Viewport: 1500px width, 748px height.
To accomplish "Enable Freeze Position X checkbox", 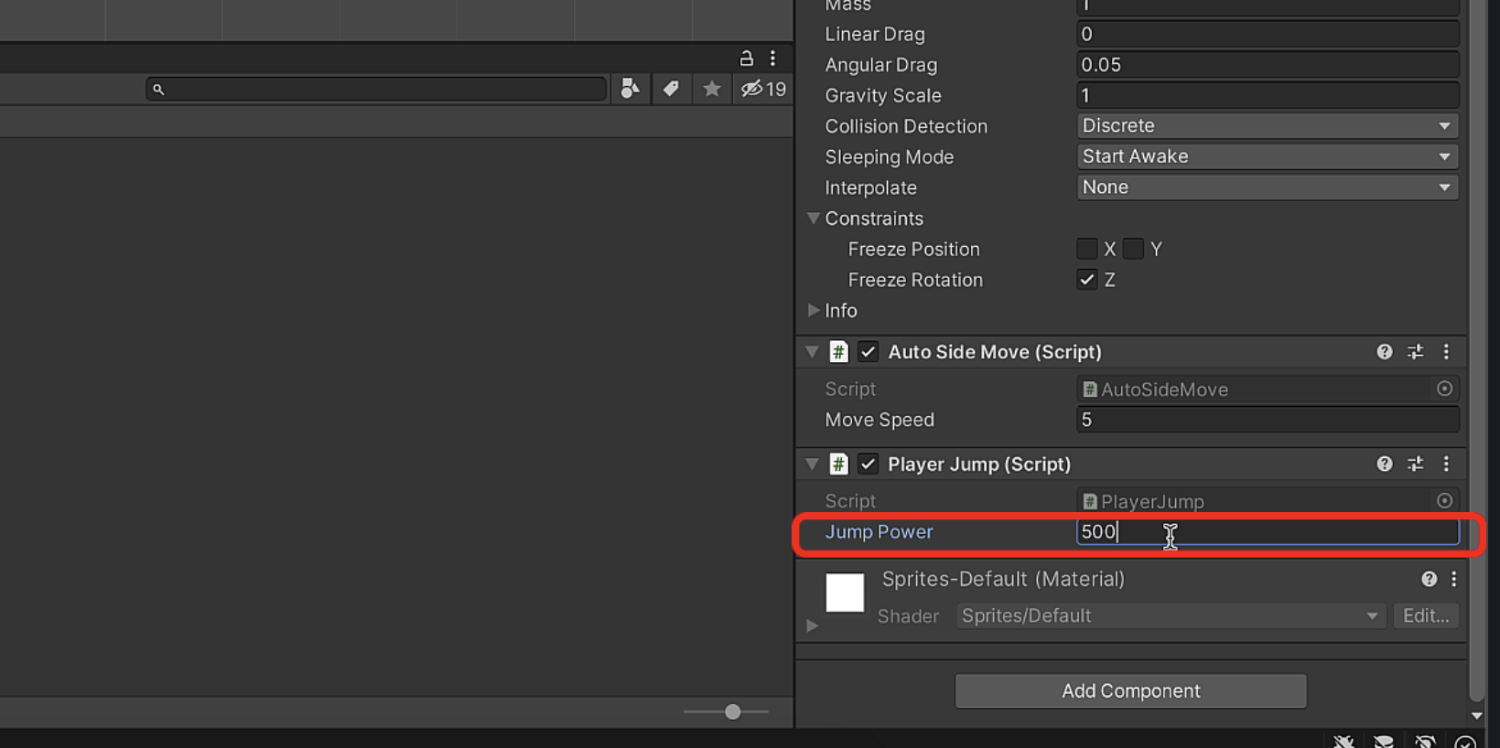I will coord(1087,249).
